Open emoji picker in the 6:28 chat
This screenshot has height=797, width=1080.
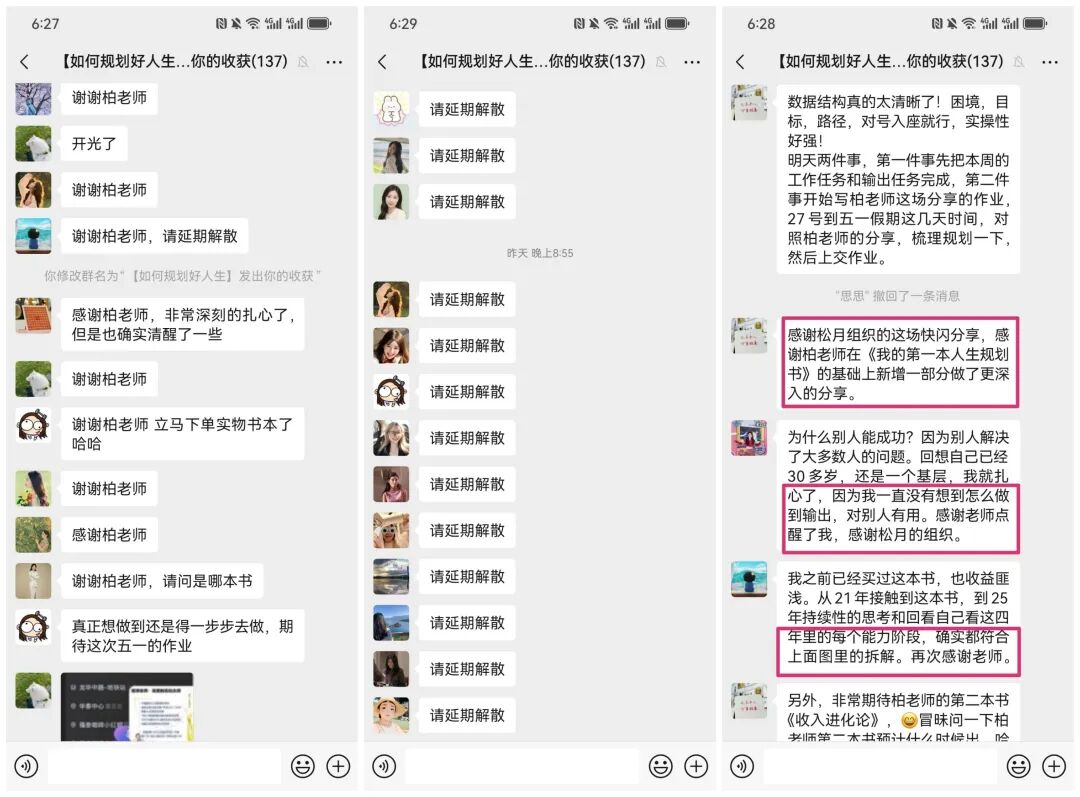click(x=1019, y=766)
